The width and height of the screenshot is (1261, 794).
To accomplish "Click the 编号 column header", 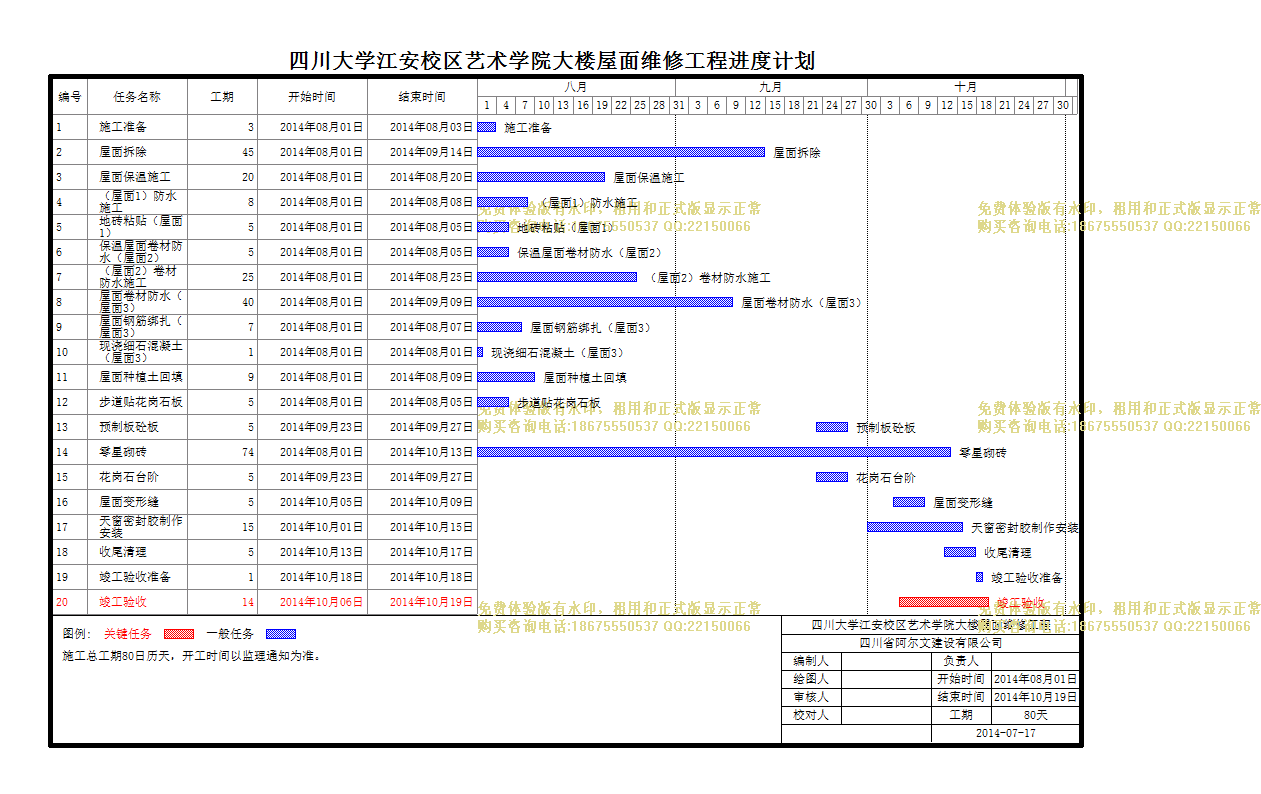I will [x=70, y=97].
